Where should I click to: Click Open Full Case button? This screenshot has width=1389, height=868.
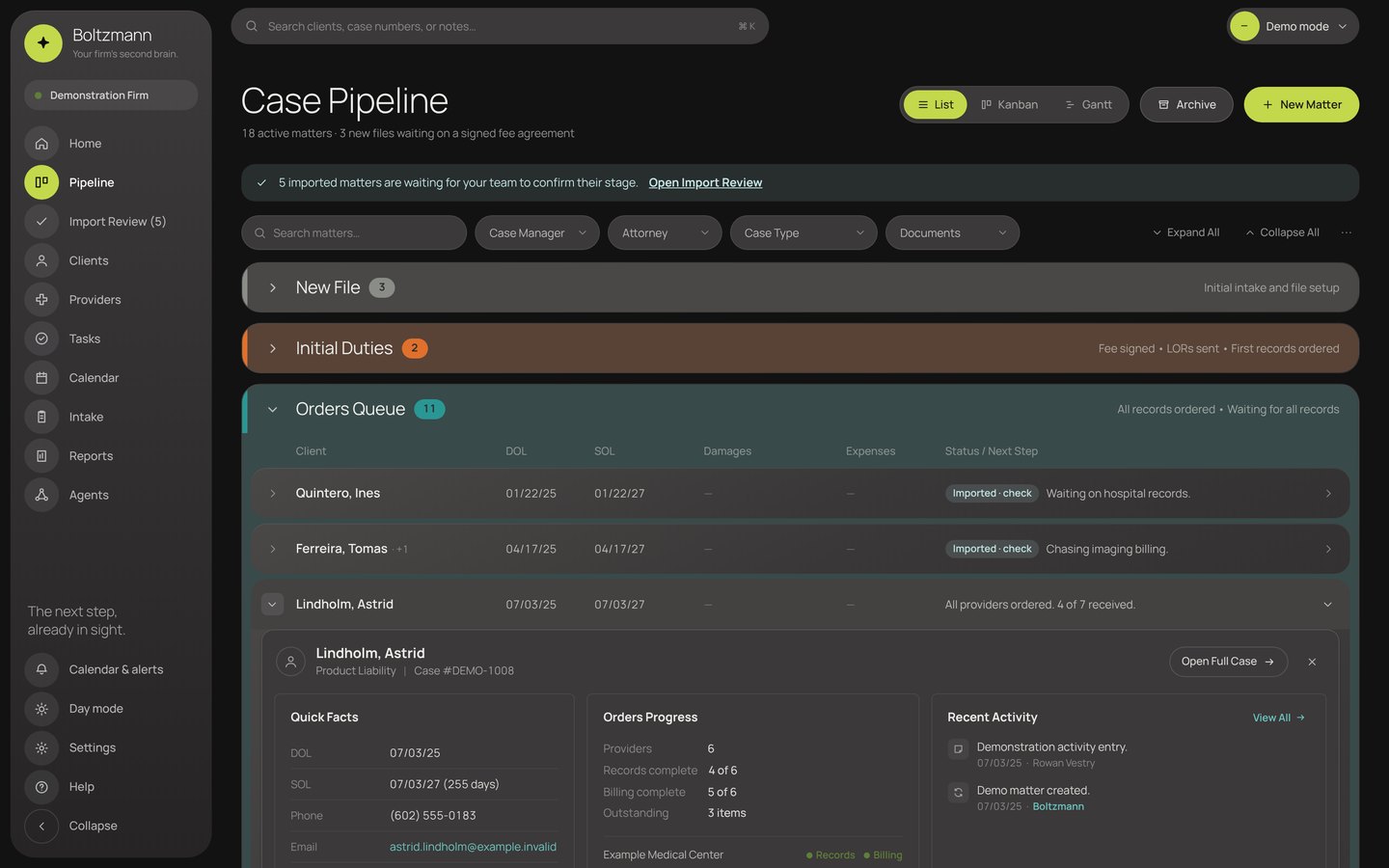[1228, 662]
